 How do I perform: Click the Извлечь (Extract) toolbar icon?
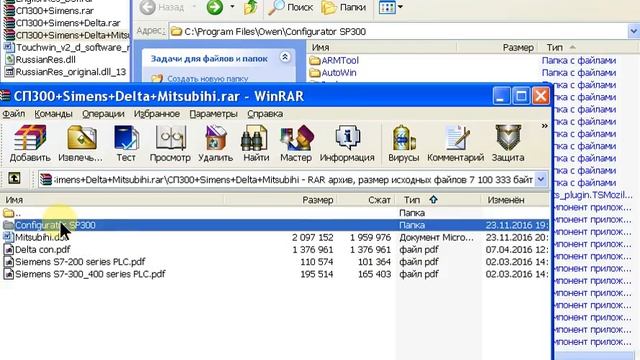pos(81,143)
